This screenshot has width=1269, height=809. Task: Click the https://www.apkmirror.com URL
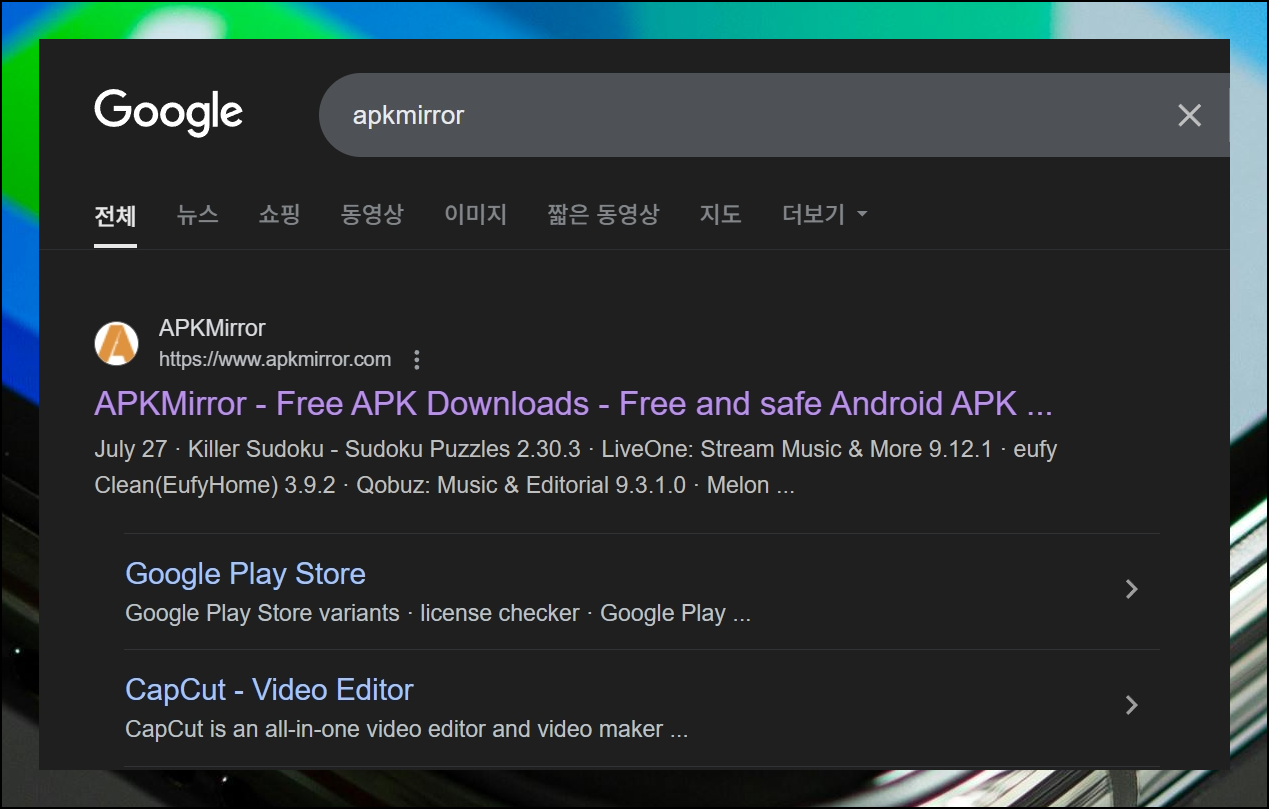click(275, 359)
